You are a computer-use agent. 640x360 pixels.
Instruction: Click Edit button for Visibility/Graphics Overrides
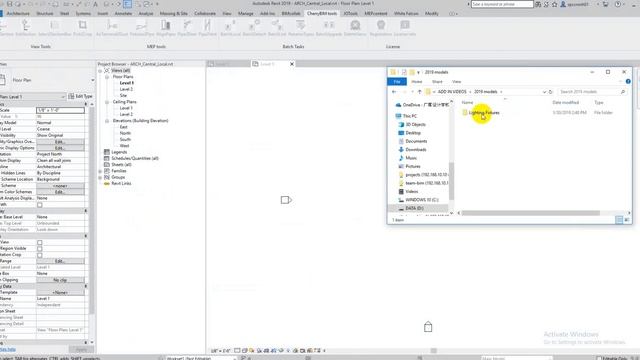[60, 142]
